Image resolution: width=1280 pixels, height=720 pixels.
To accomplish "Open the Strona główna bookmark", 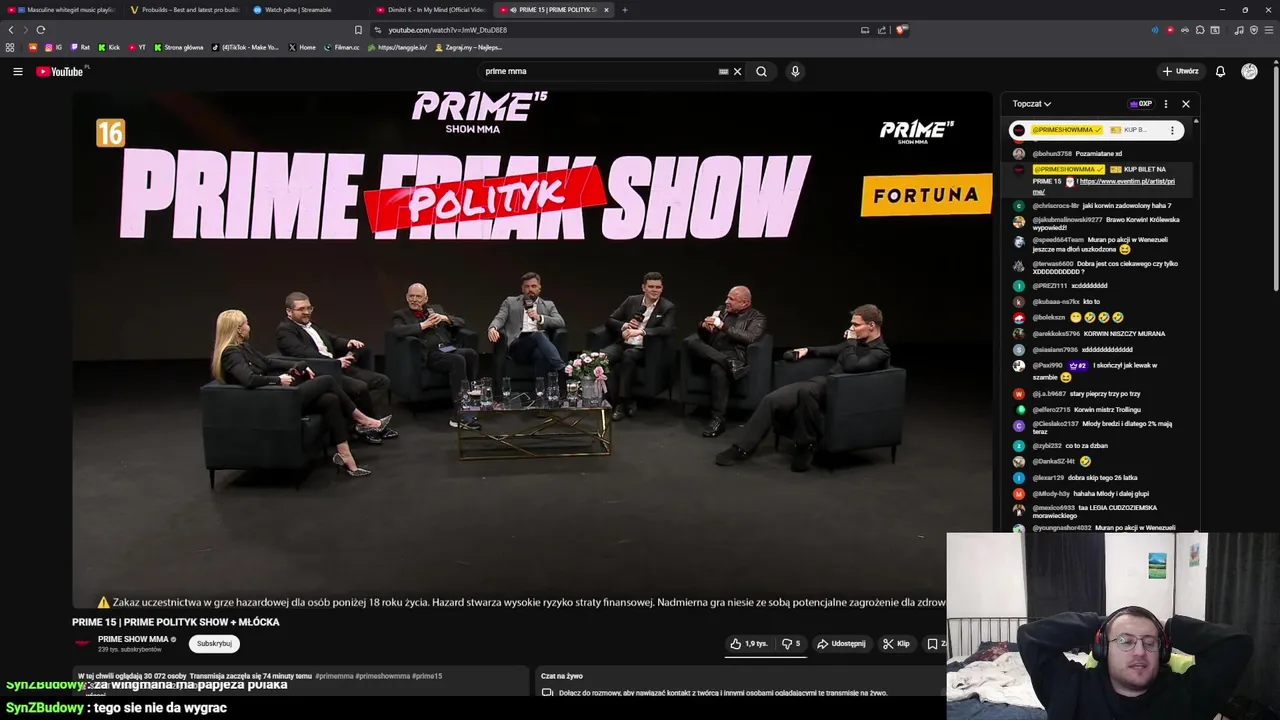I will coord(179,47).
